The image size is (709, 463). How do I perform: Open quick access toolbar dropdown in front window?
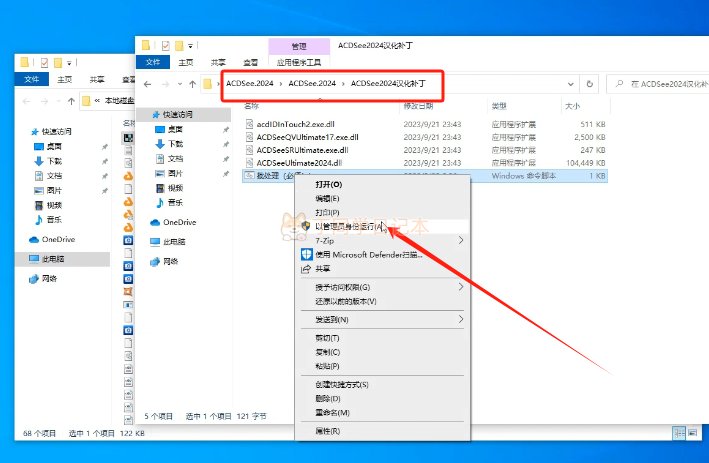point(190,46)
